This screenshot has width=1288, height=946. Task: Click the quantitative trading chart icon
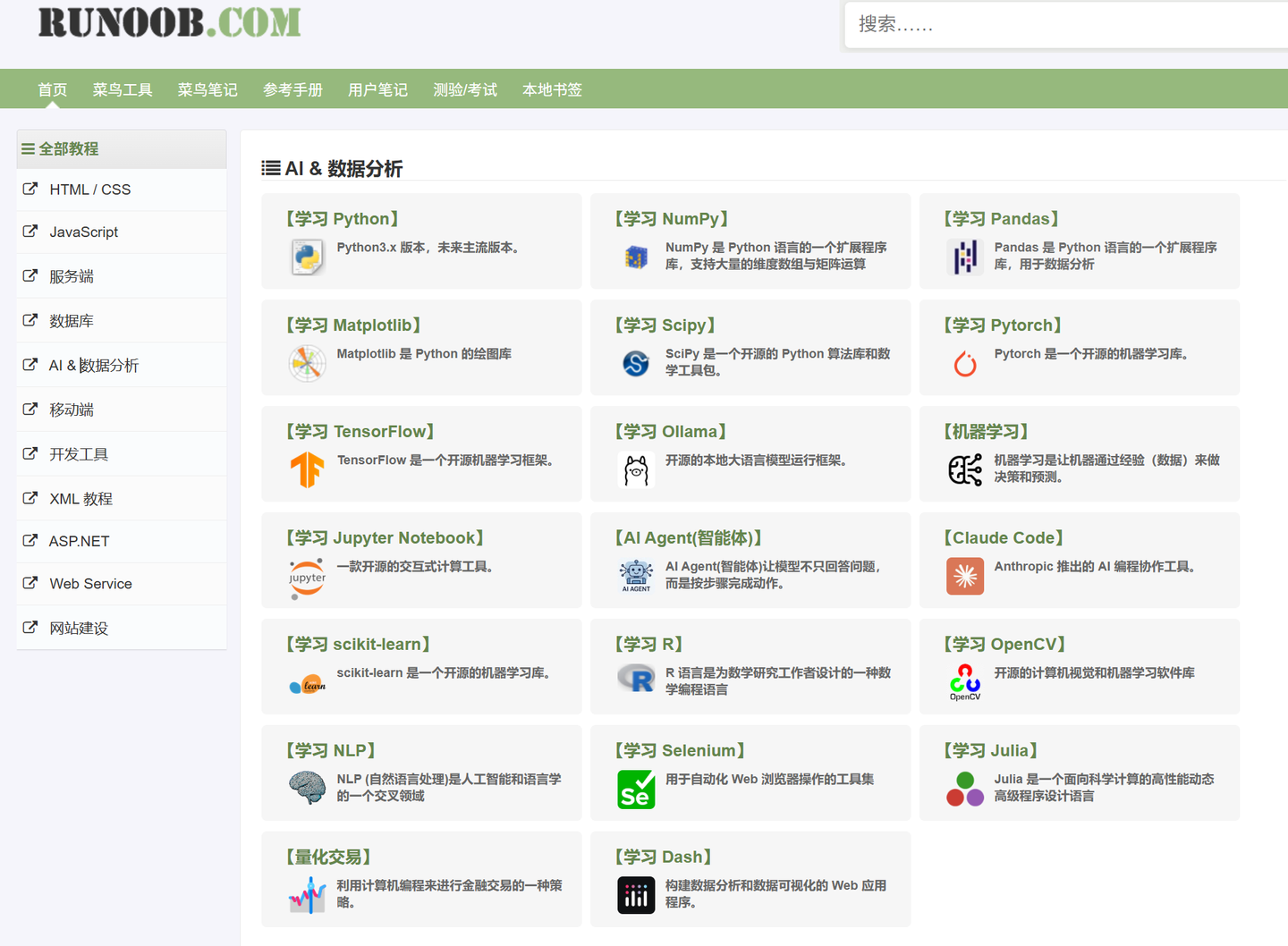(x=307, y=896)
